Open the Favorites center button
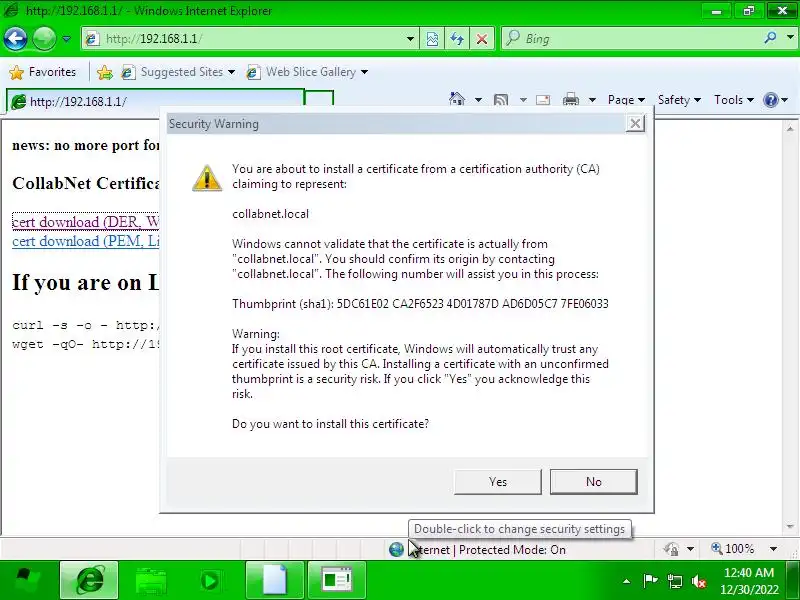Viewport: 800px width, 600px height. [43, 72]
